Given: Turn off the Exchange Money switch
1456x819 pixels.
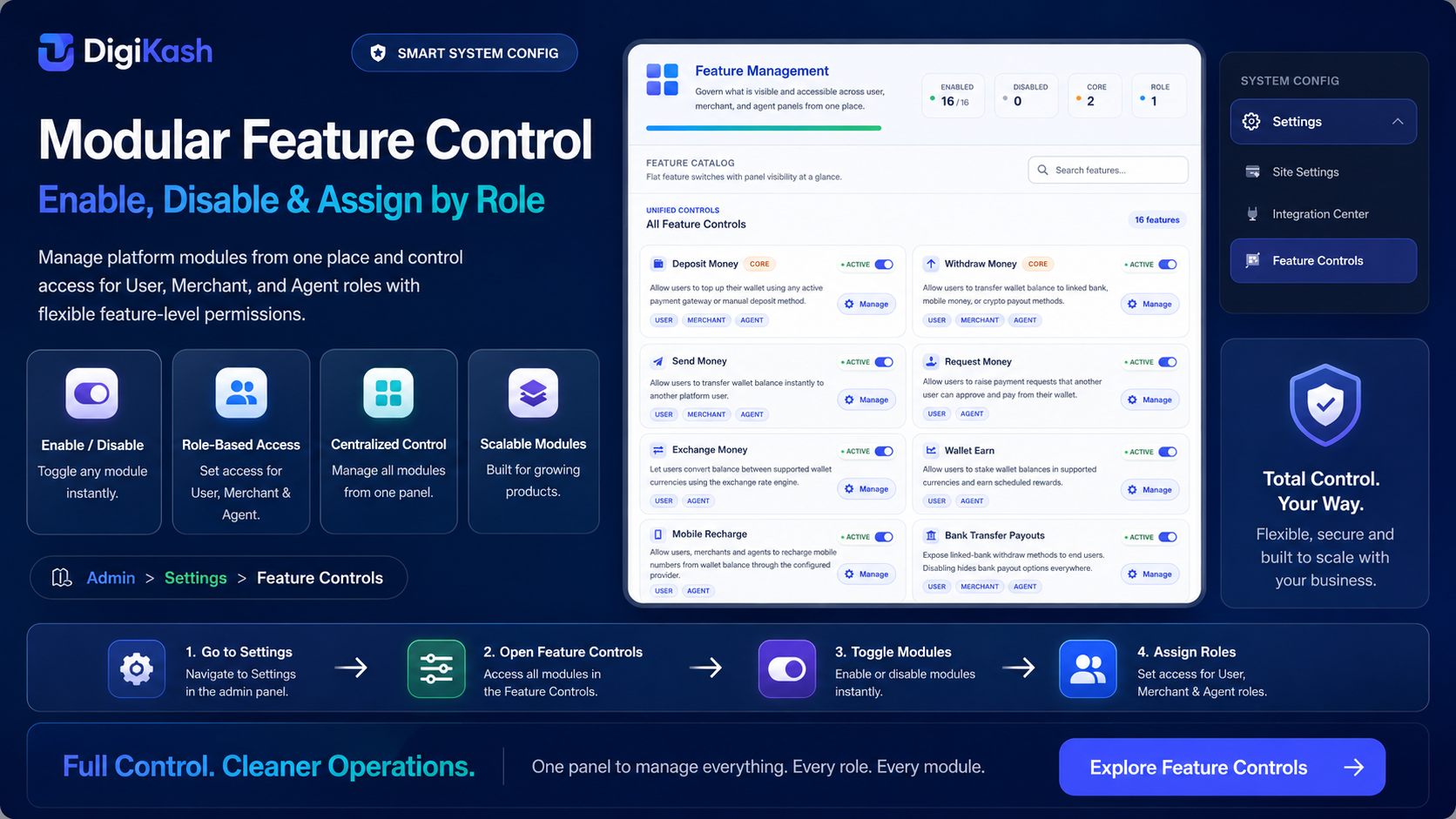Looking at the screenshot, I should coord(884,451).
